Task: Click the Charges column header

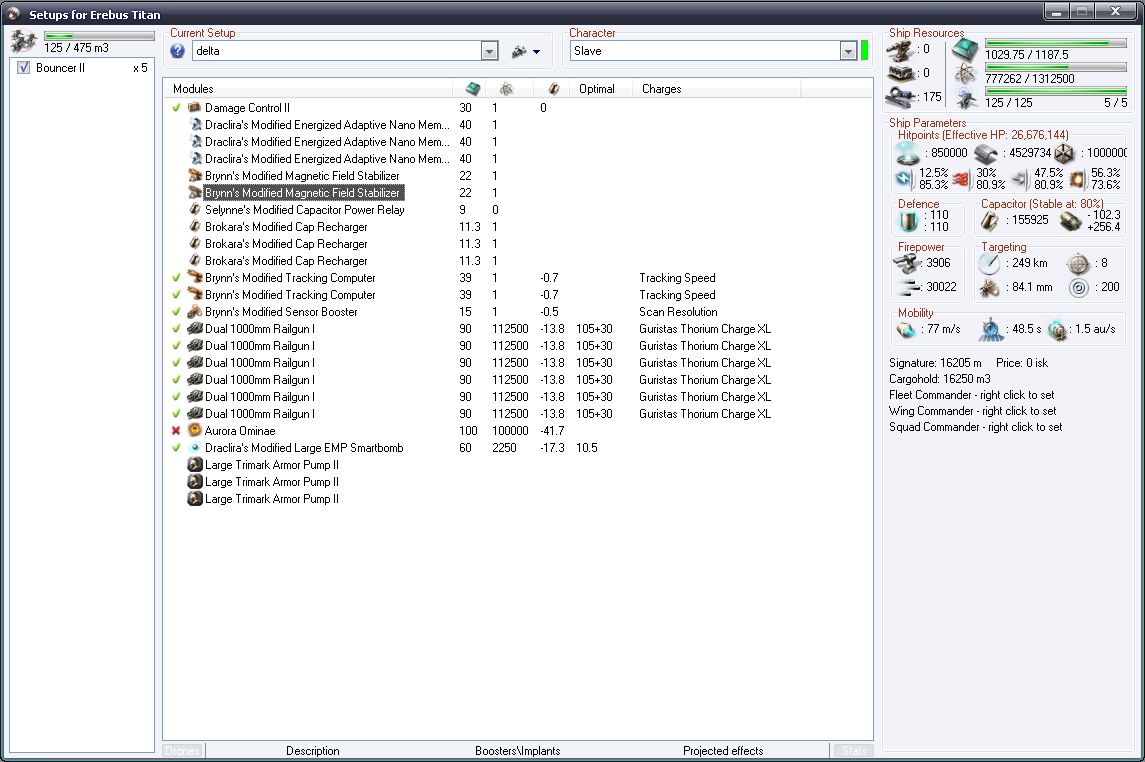Action: 716,88
